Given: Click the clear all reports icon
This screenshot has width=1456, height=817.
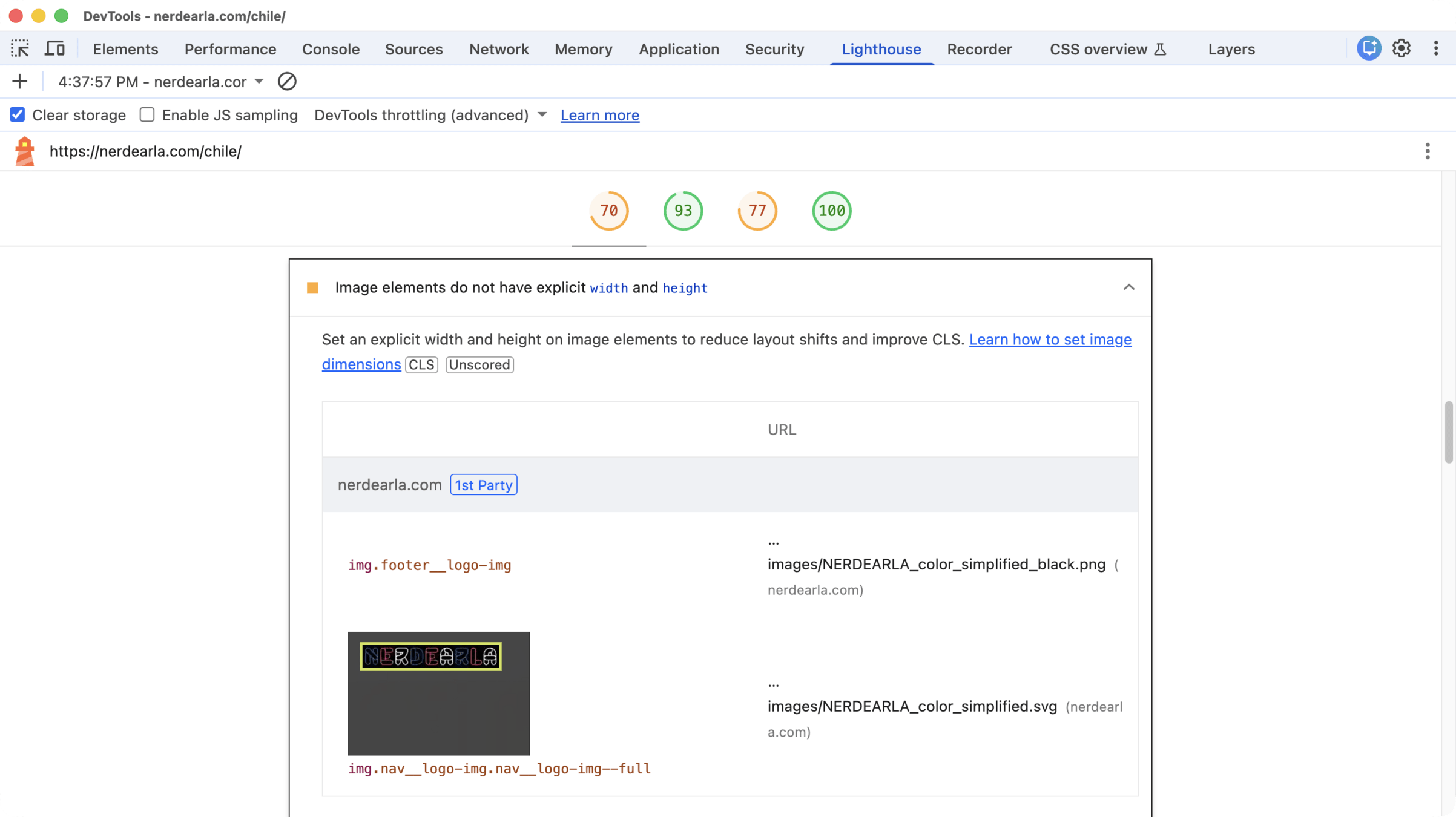Looking at the screenshot, I should click(287, 82).
